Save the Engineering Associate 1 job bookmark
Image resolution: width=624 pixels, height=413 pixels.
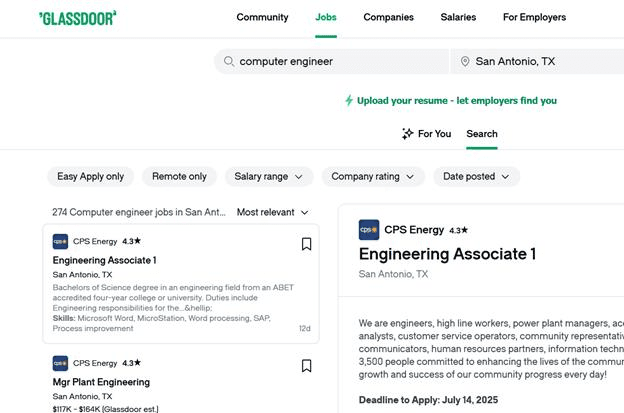306,244
